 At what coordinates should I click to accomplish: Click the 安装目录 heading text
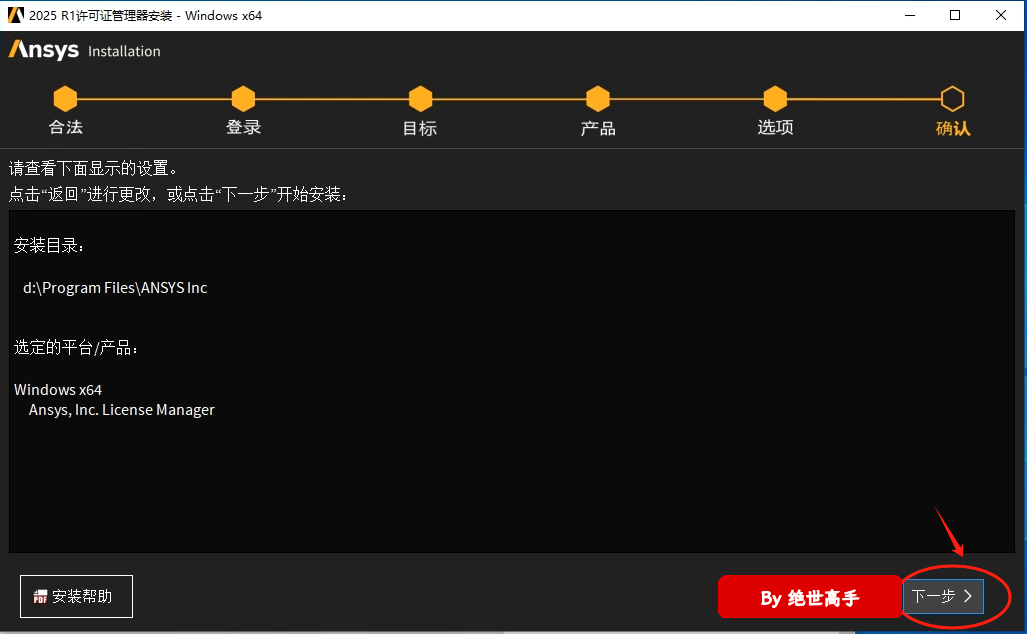[x=49, y=246]
